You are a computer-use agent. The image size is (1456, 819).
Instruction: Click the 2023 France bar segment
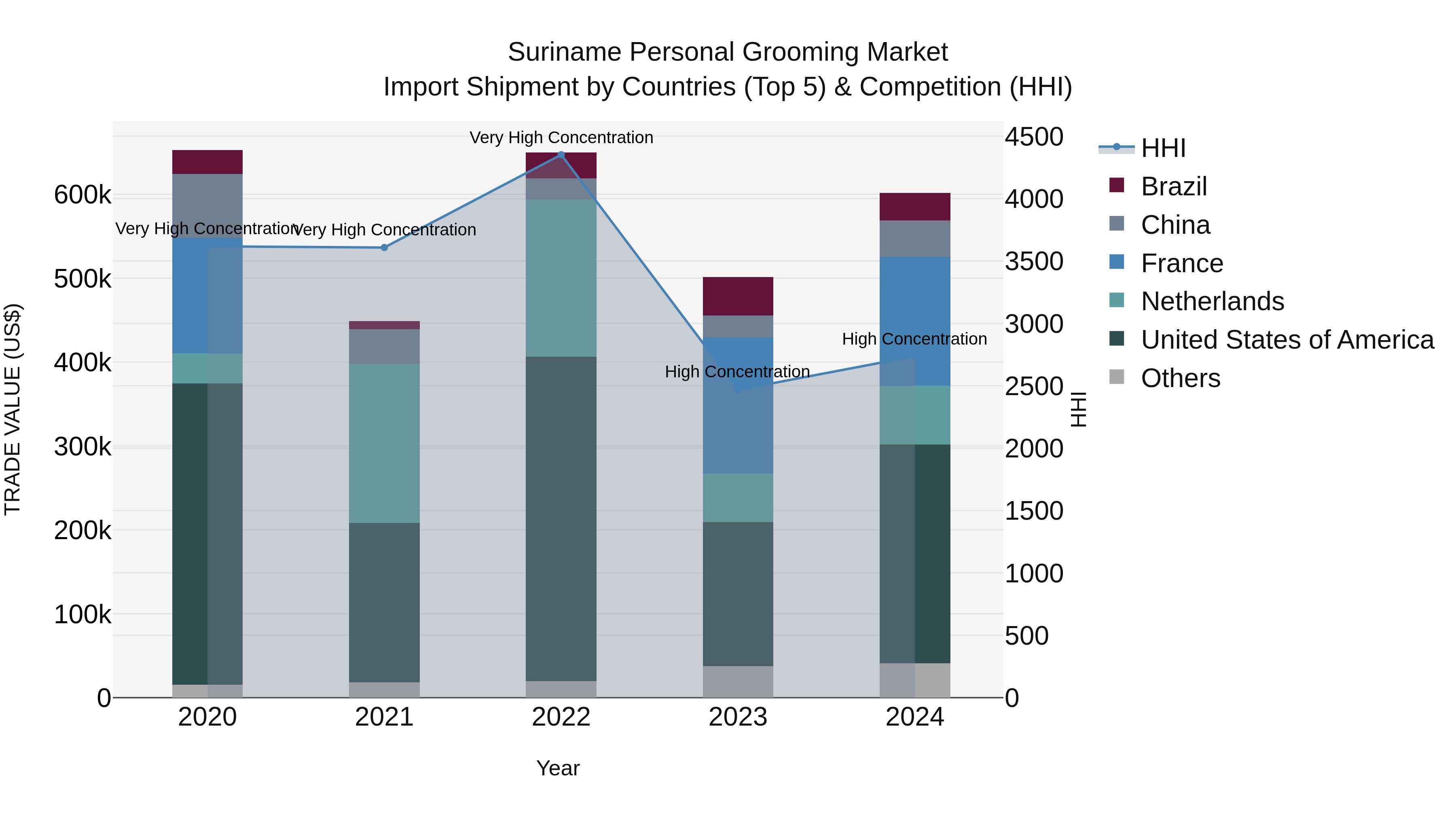click(738, 406)
